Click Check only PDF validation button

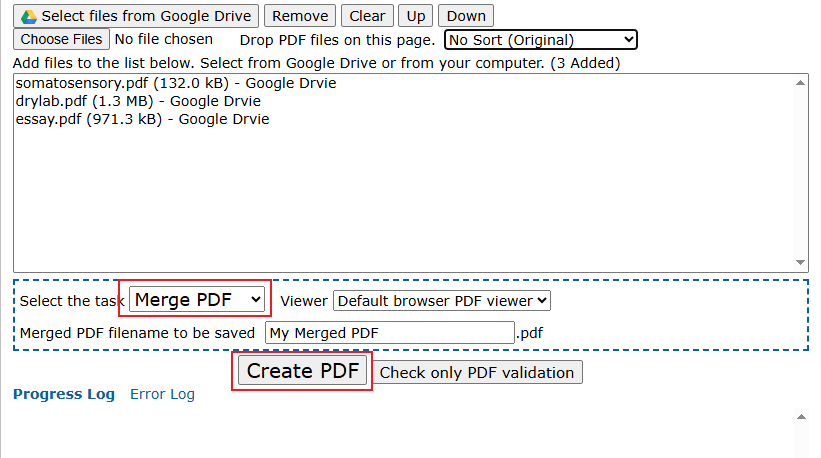point(477,372)
